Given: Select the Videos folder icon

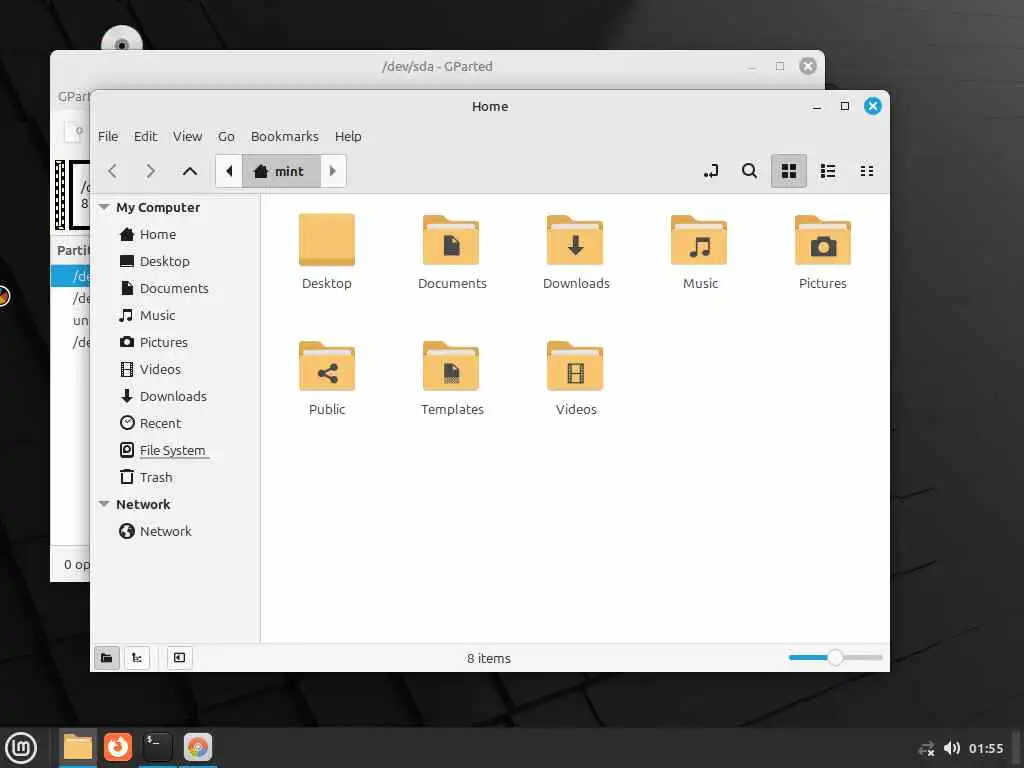Looking at the screenshot, I should 575,366.
